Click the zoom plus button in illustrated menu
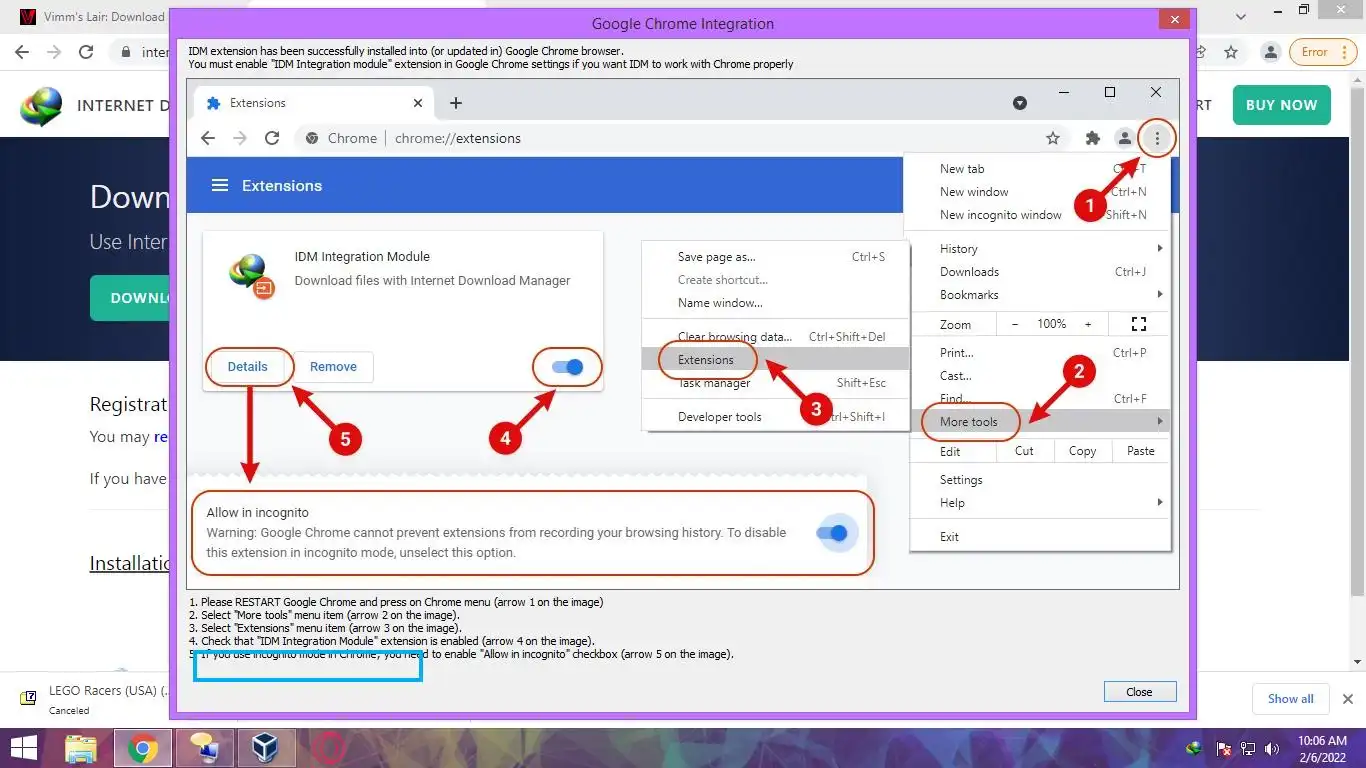This screenshot has width=1366, height=768. pos(1088,324)
